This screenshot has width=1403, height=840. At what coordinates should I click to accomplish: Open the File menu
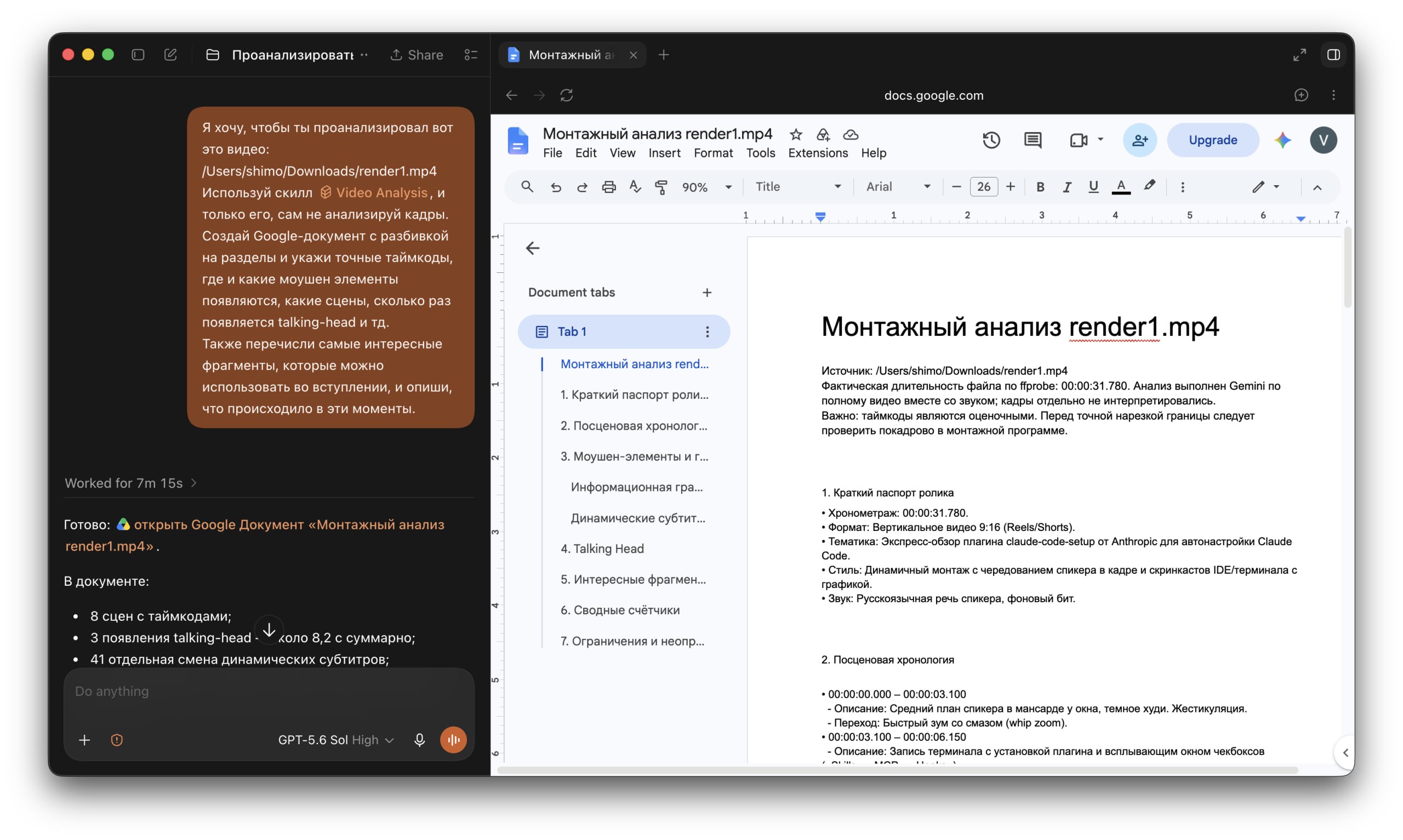552,153
